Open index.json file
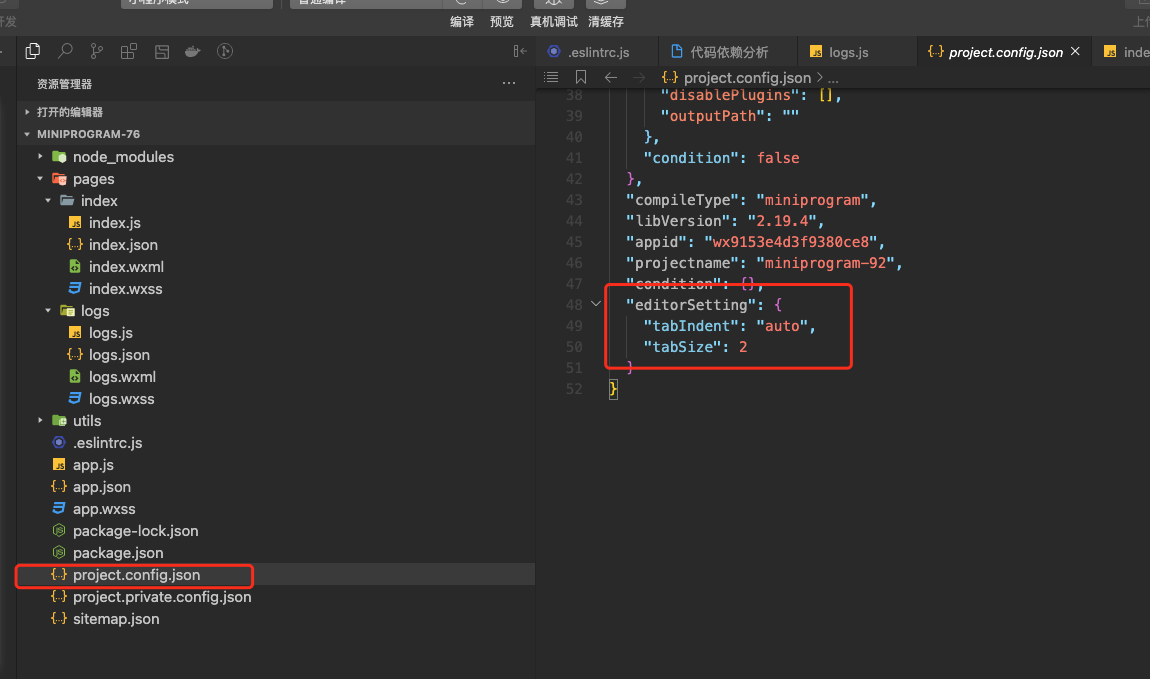Screen dimensions: 1150x679 point(123,245)
